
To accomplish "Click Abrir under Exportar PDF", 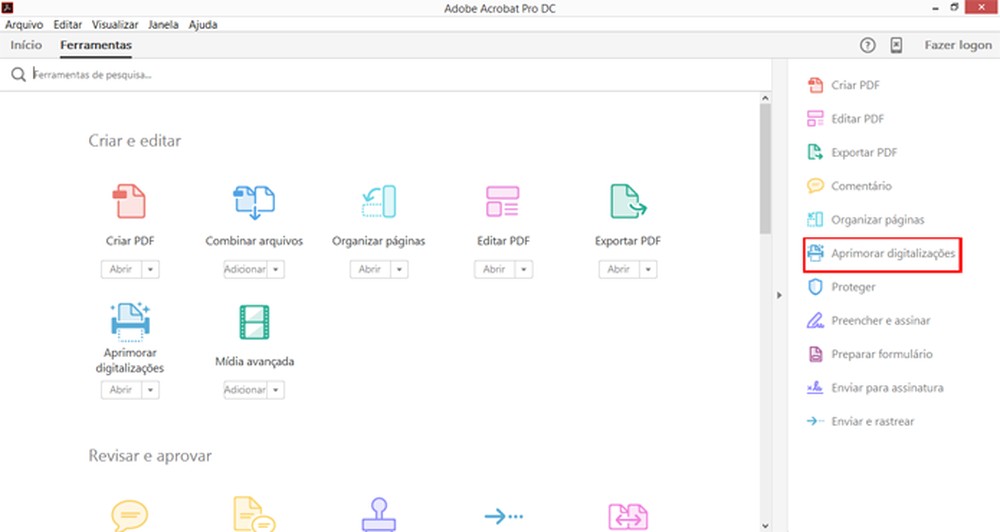I will tap(619, 269).
